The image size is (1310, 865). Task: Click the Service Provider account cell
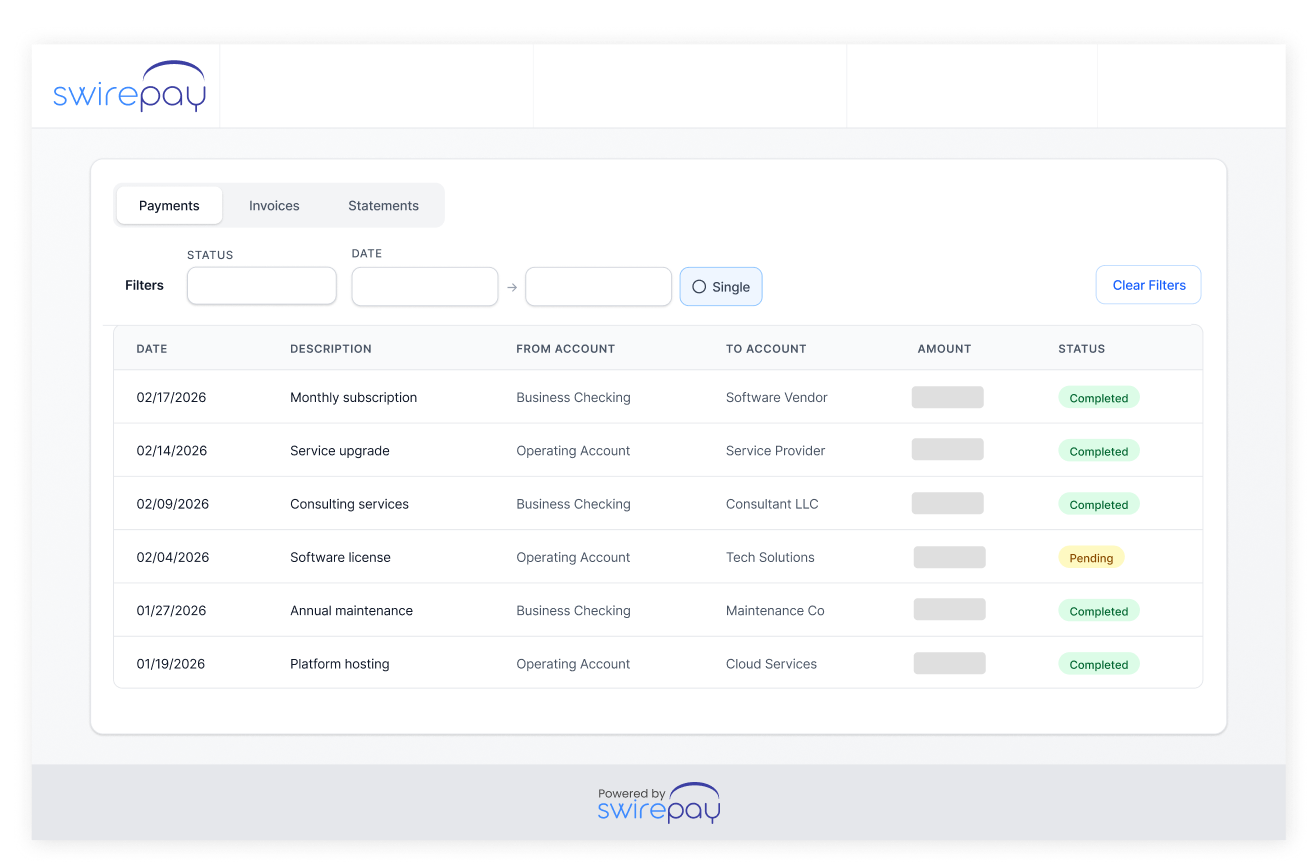(776, 451)
